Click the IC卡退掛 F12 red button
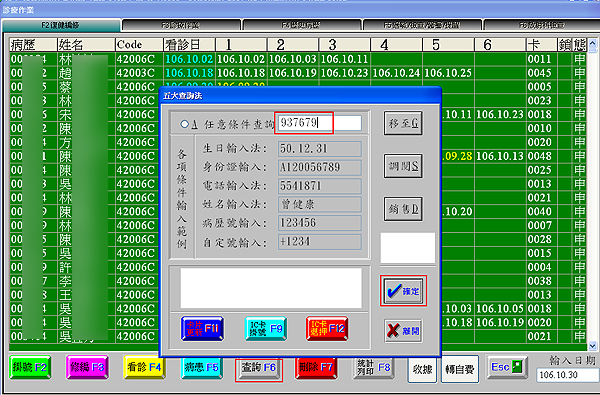The width and height of the screenshot is (600, 395). [x=327, y=328]
